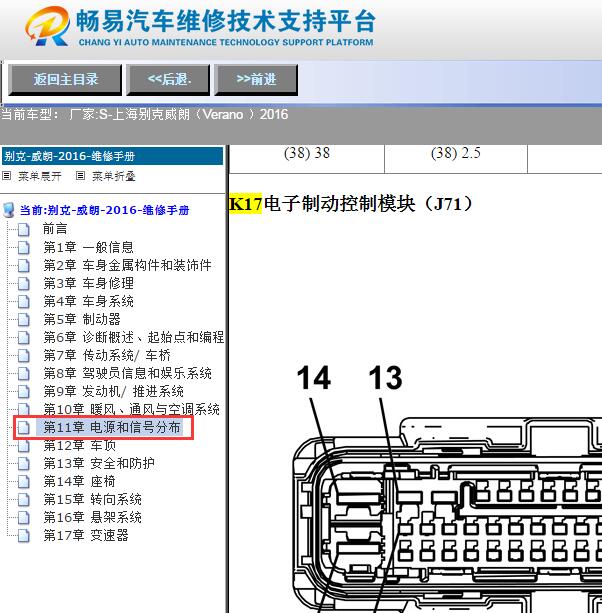This screenshot has width=602, height=613.
Task: Open 第1章 一般信息
Action: pos(88,247)
